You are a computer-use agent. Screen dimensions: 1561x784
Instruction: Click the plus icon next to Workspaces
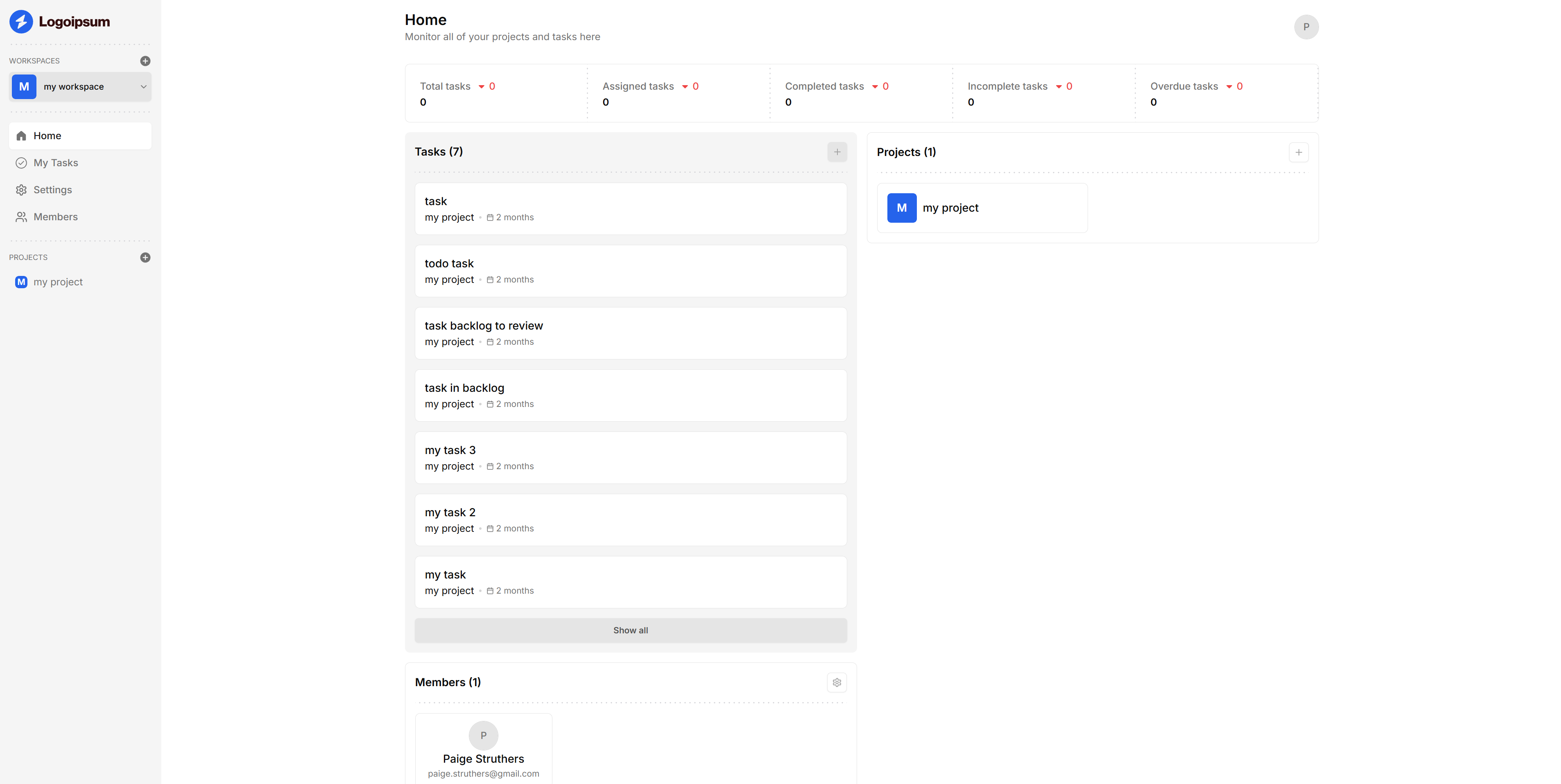click(145, 61)
